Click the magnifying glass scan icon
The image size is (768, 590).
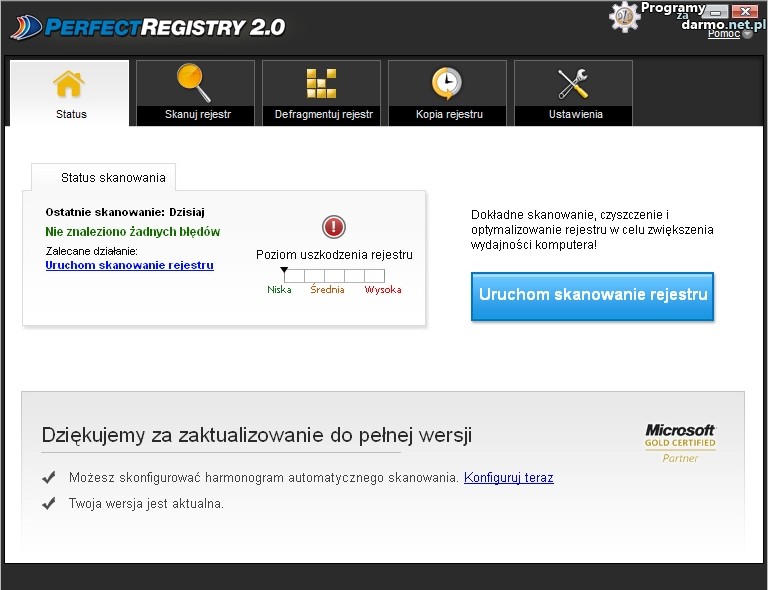point(194,83)
